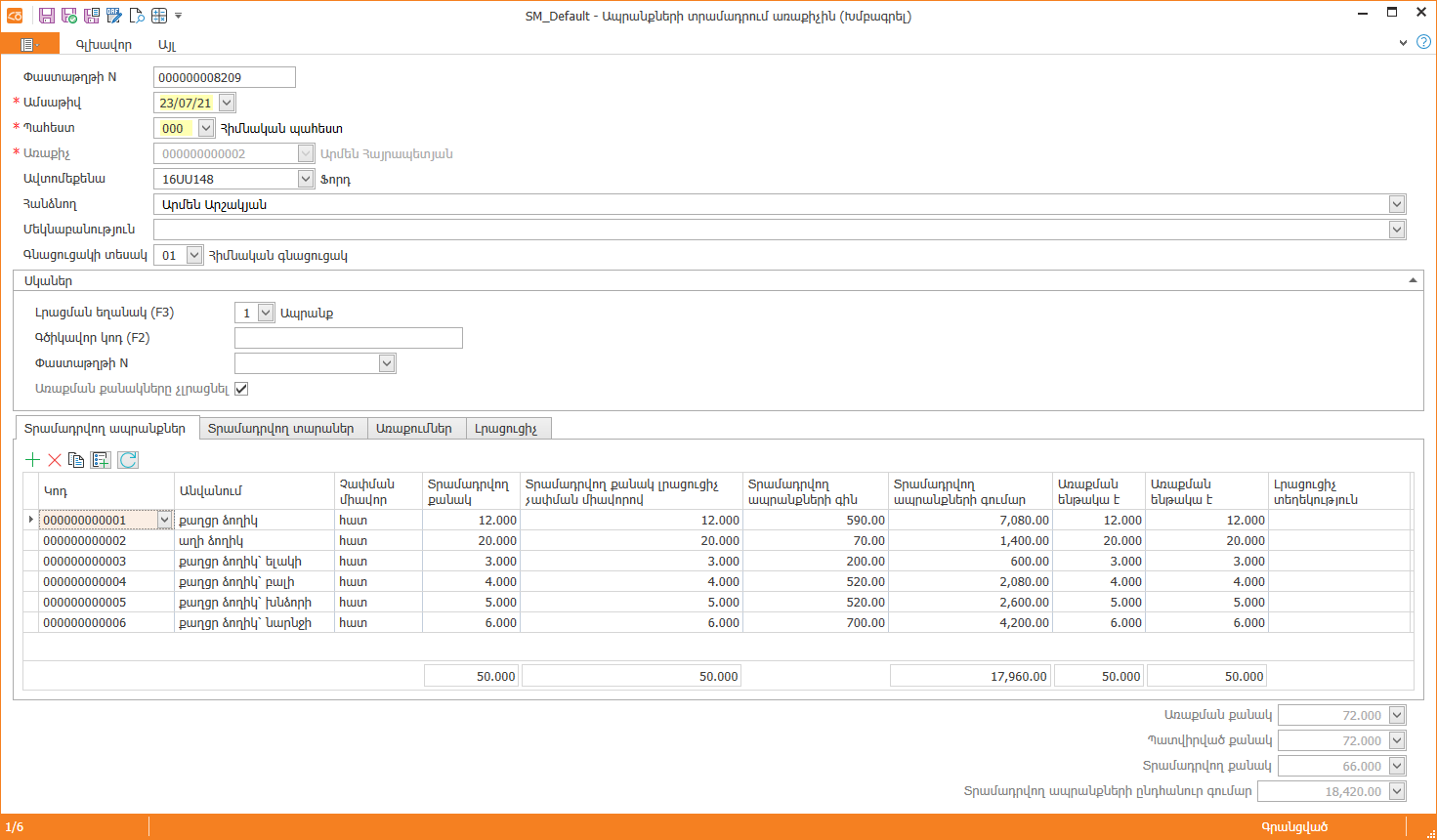
Task: Click the Գրանցված status in status bar
Action: [x=1294, y=827]
